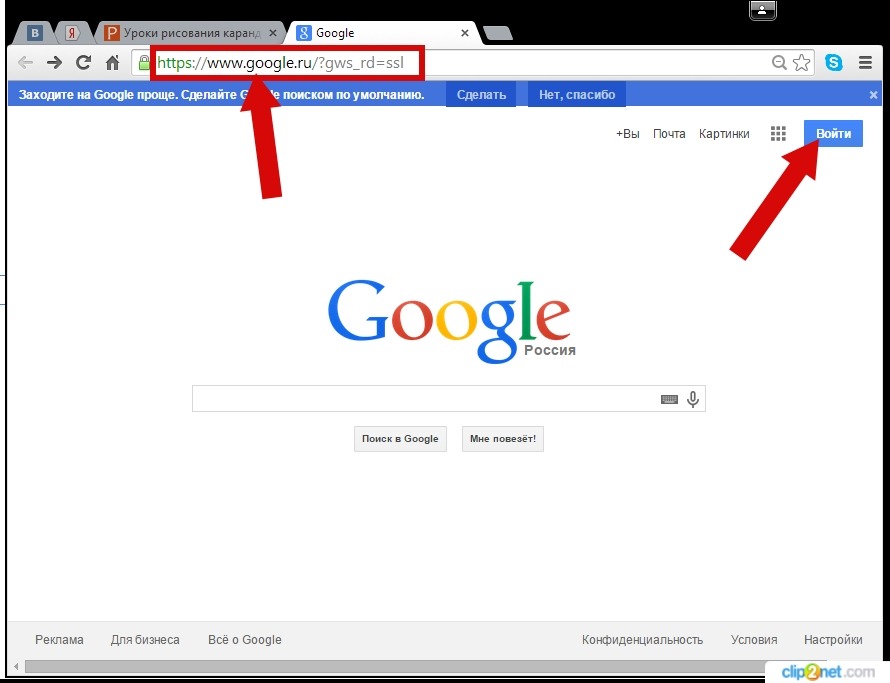The height and width of the screenshot is (683, 890).
Task: Reload the current Google page
Action: (84, 62)
